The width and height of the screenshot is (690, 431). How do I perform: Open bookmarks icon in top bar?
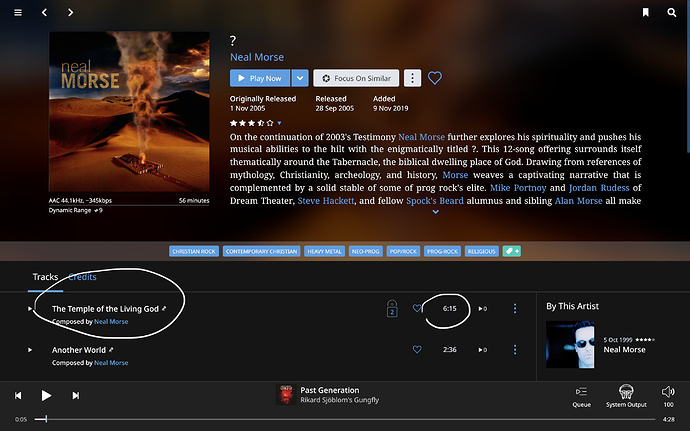click(646, 12)
